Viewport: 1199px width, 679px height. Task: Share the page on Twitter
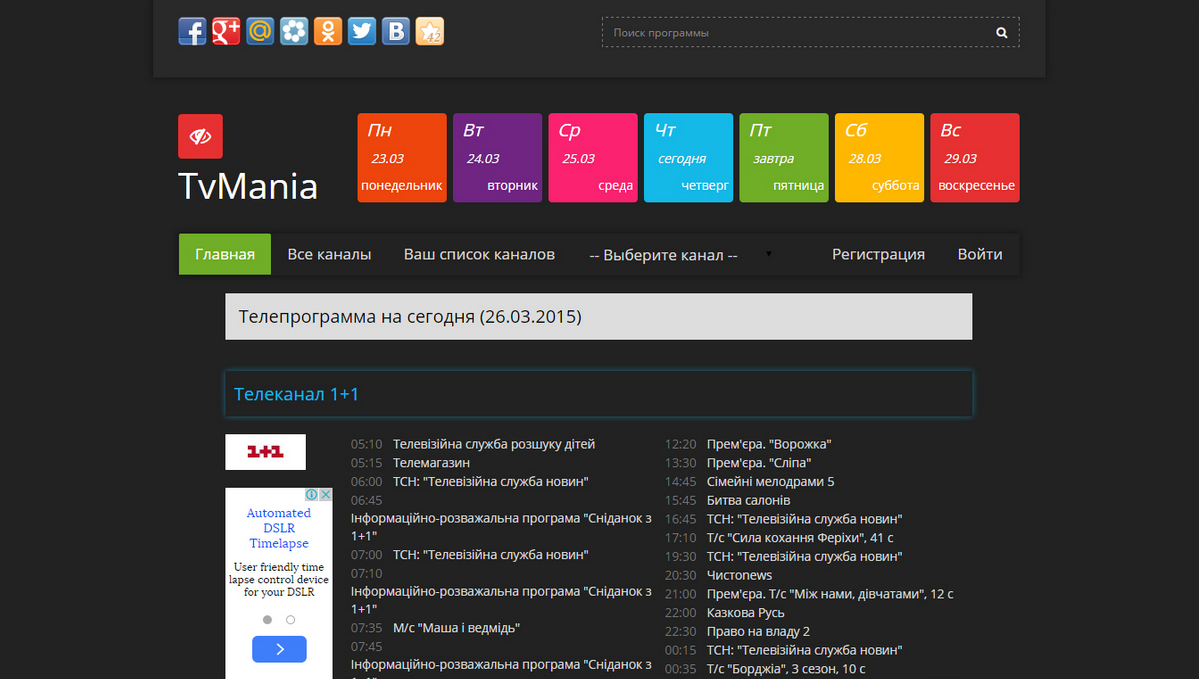pos(362,31)
